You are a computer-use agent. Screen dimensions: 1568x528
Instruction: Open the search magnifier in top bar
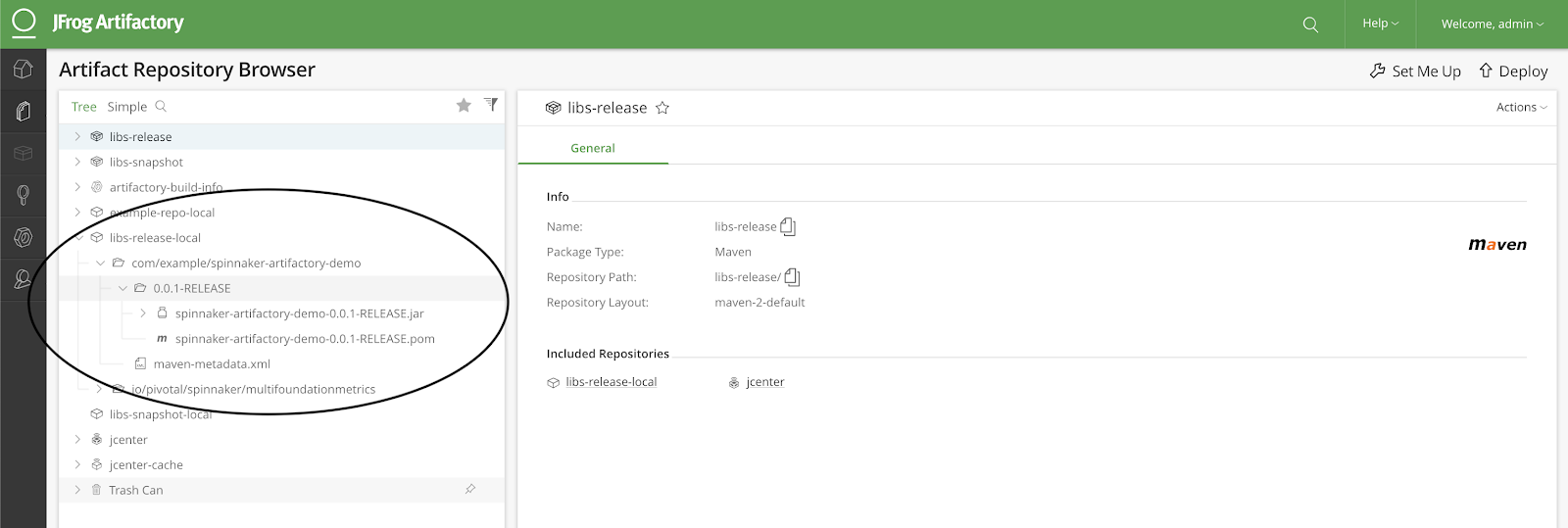1310,24
